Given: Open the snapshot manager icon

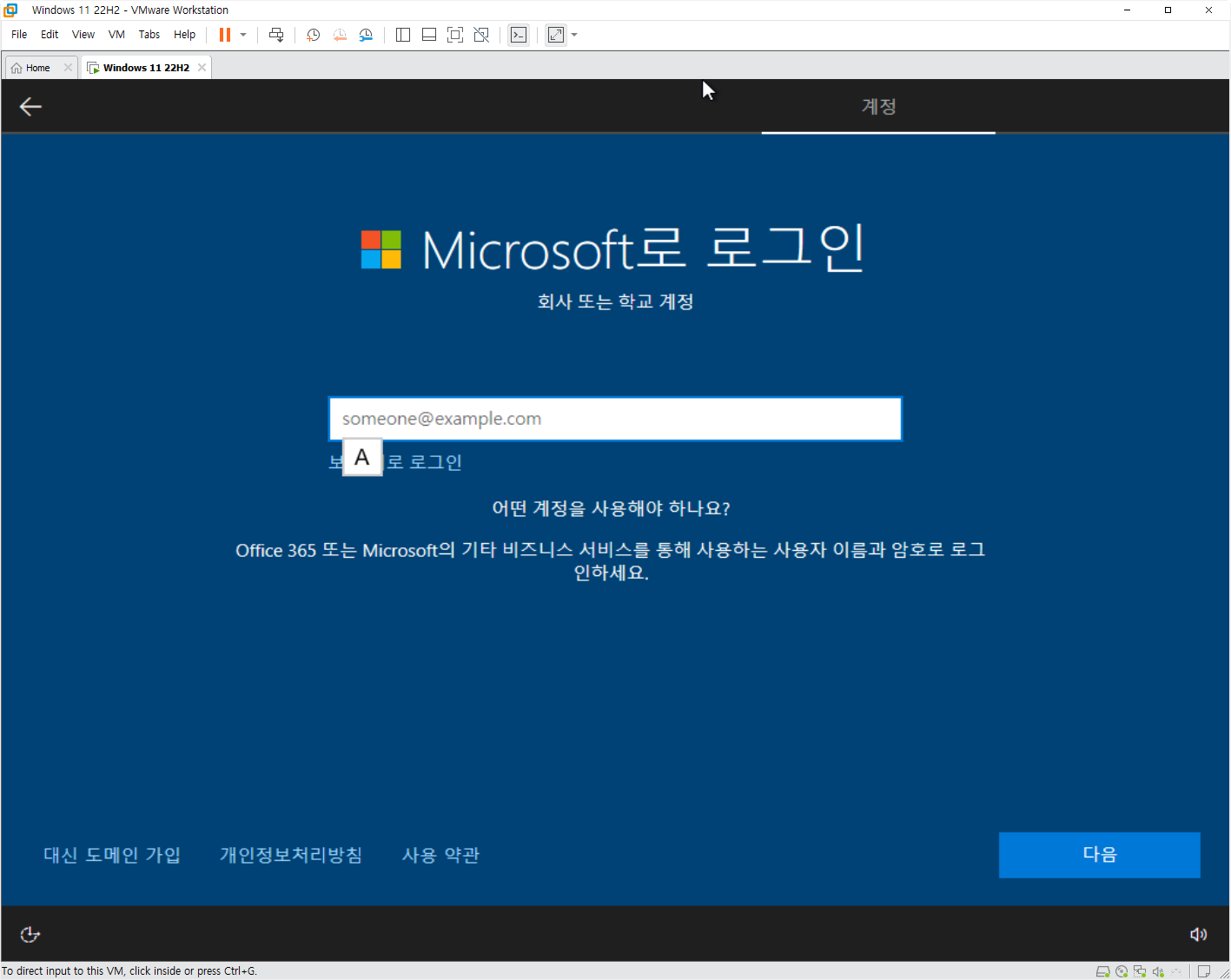Looking at the screenshot, I should [x=366, y=35].
